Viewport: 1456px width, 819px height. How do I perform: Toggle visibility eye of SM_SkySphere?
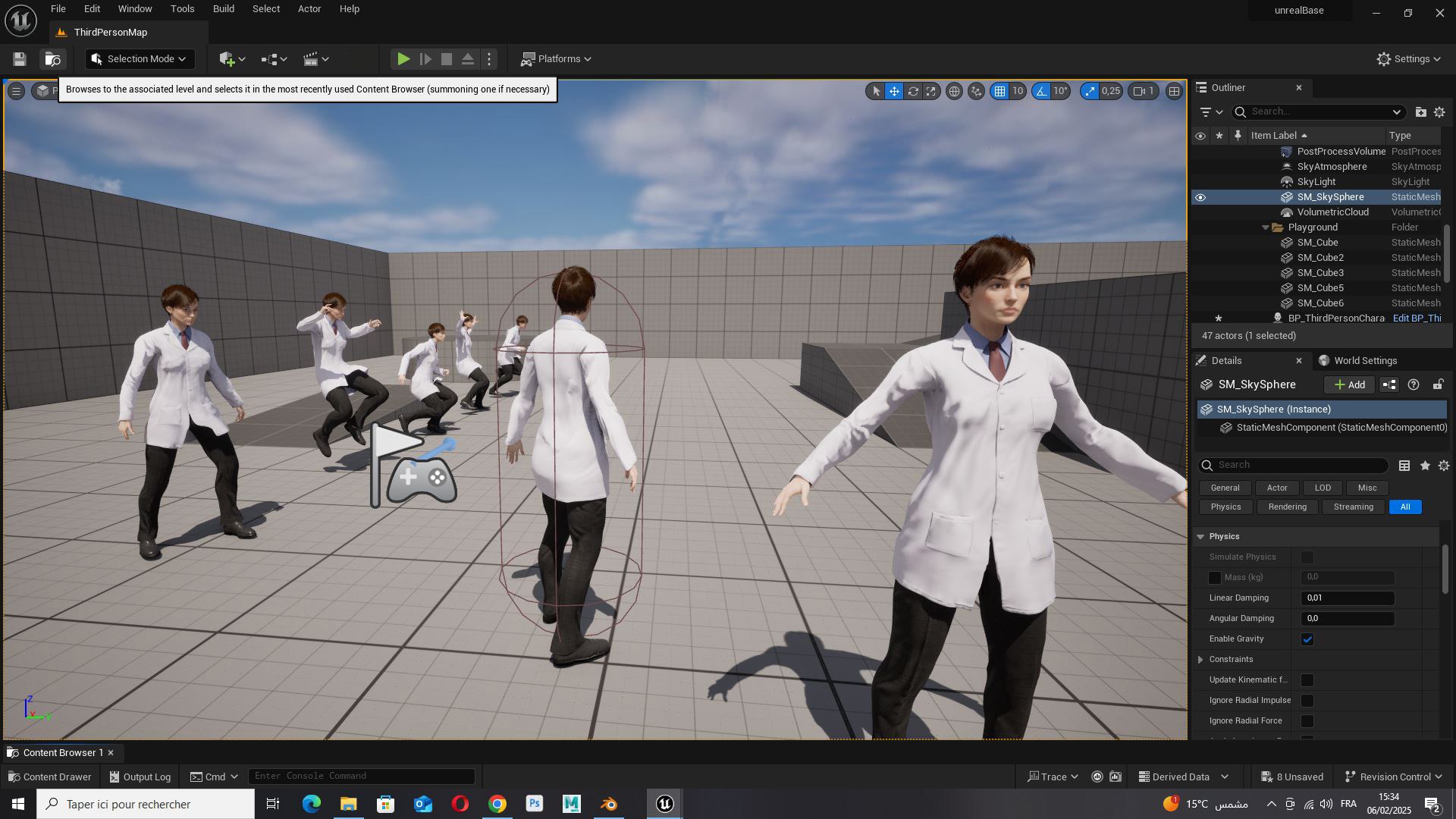click(x=1200, y=197)
